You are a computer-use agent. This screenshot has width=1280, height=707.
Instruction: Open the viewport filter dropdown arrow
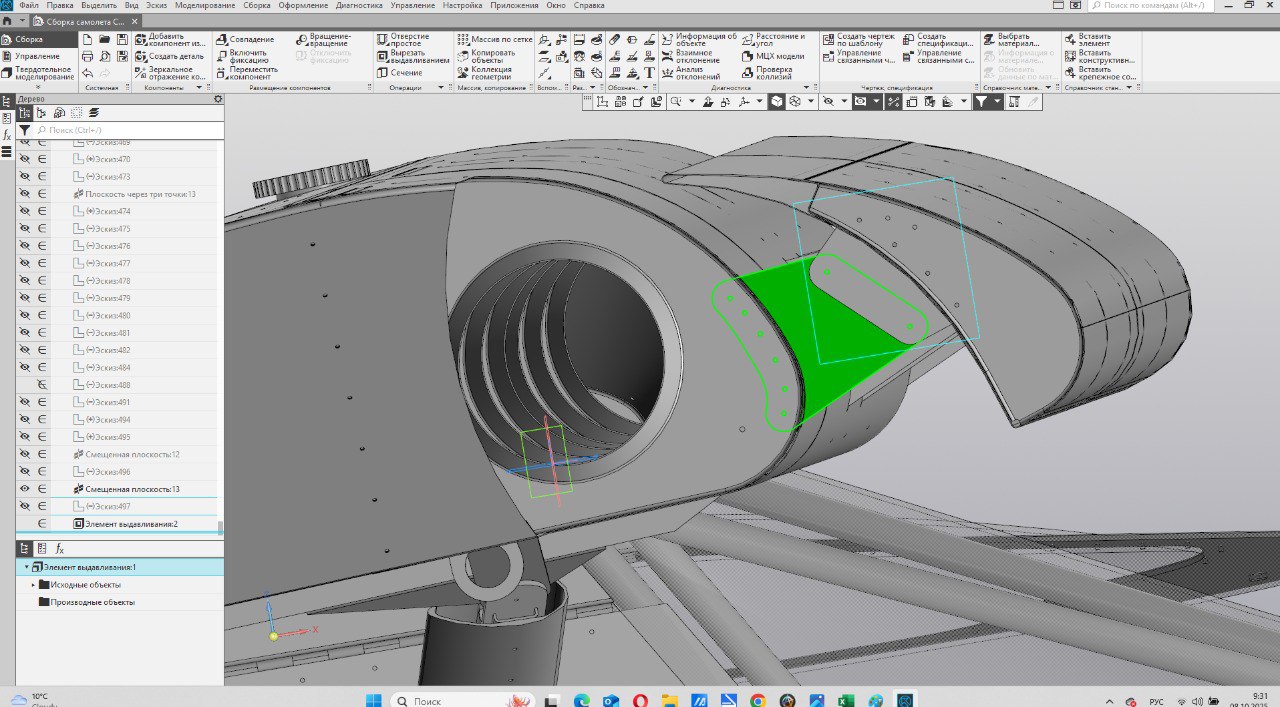(x=996, y=102)
